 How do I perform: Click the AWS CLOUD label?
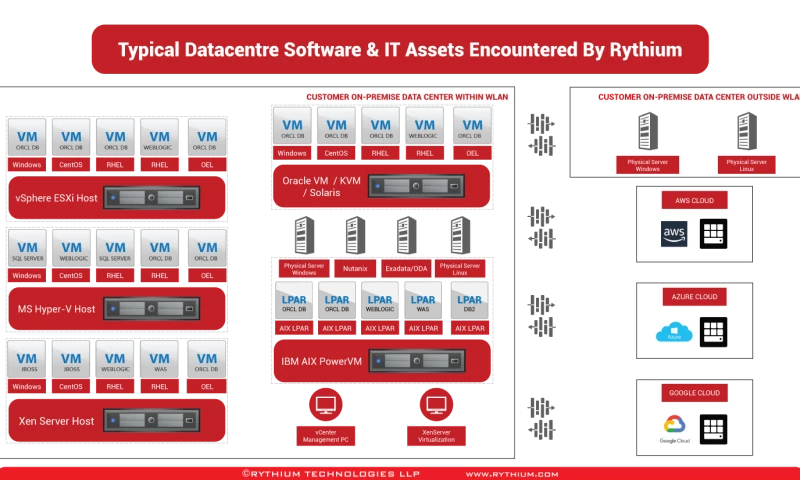pyautogui.click(x=694, y=200)
